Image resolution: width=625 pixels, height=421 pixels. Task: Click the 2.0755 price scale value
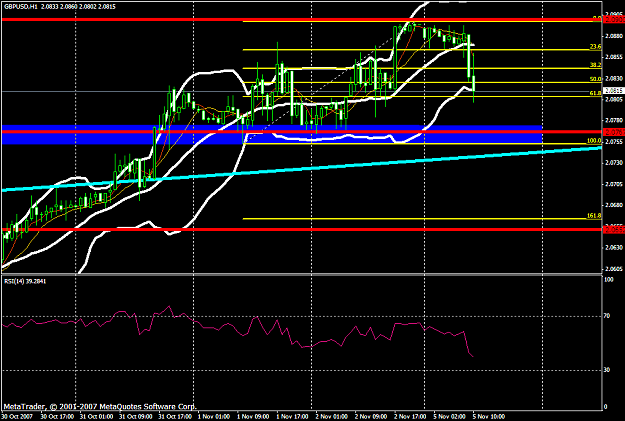(x=613, y=142)
